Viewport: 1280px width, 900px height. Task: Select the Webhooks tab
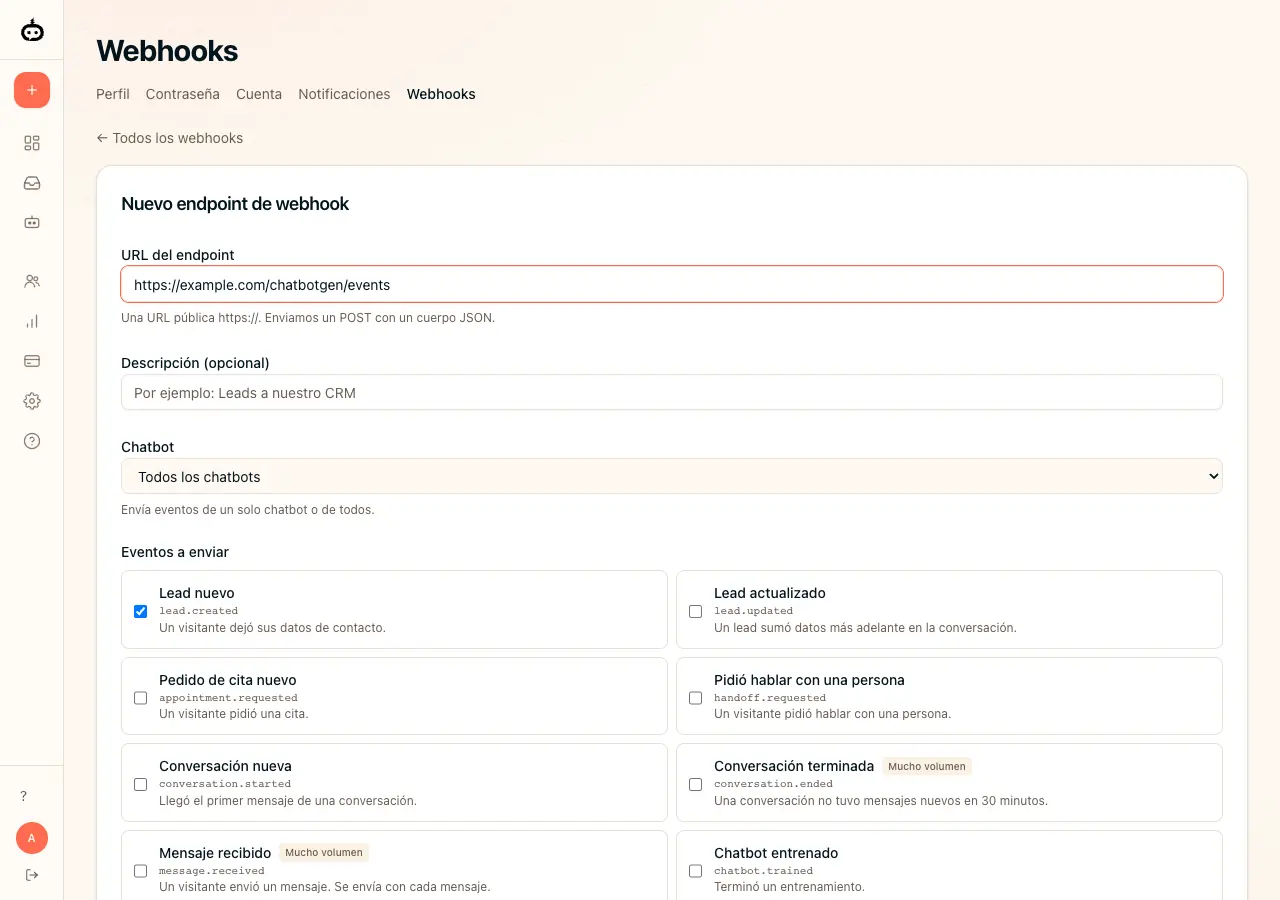point(441,94)
